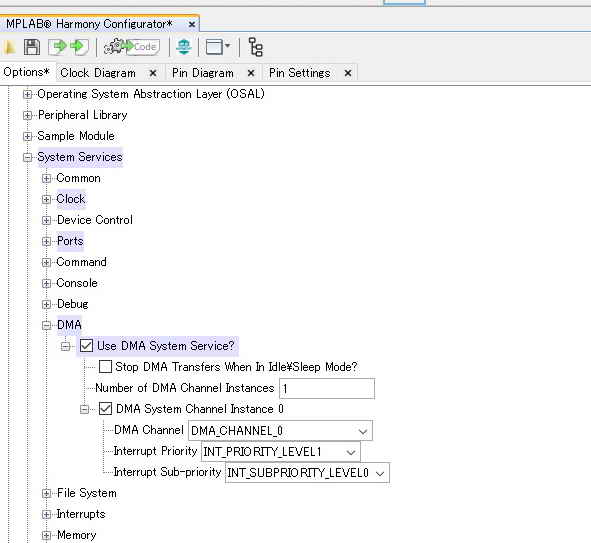This screenshot has height=543, width=591.
Task: Open the DMA Channel dropdown
Action: [280, 430]
